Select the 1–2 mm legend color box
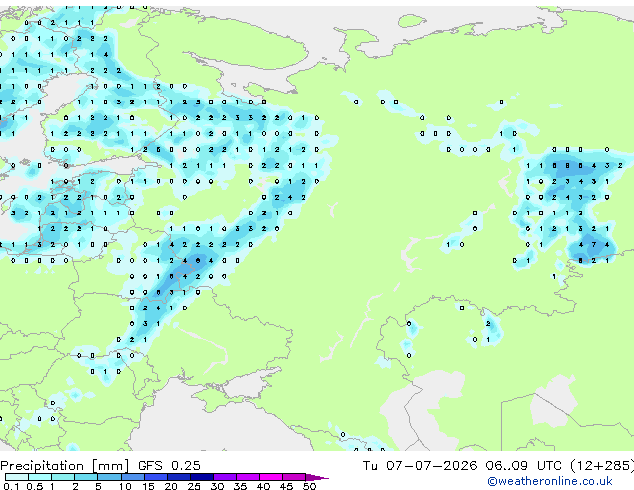The image size is (634, 490). click(x=63, y=477)
